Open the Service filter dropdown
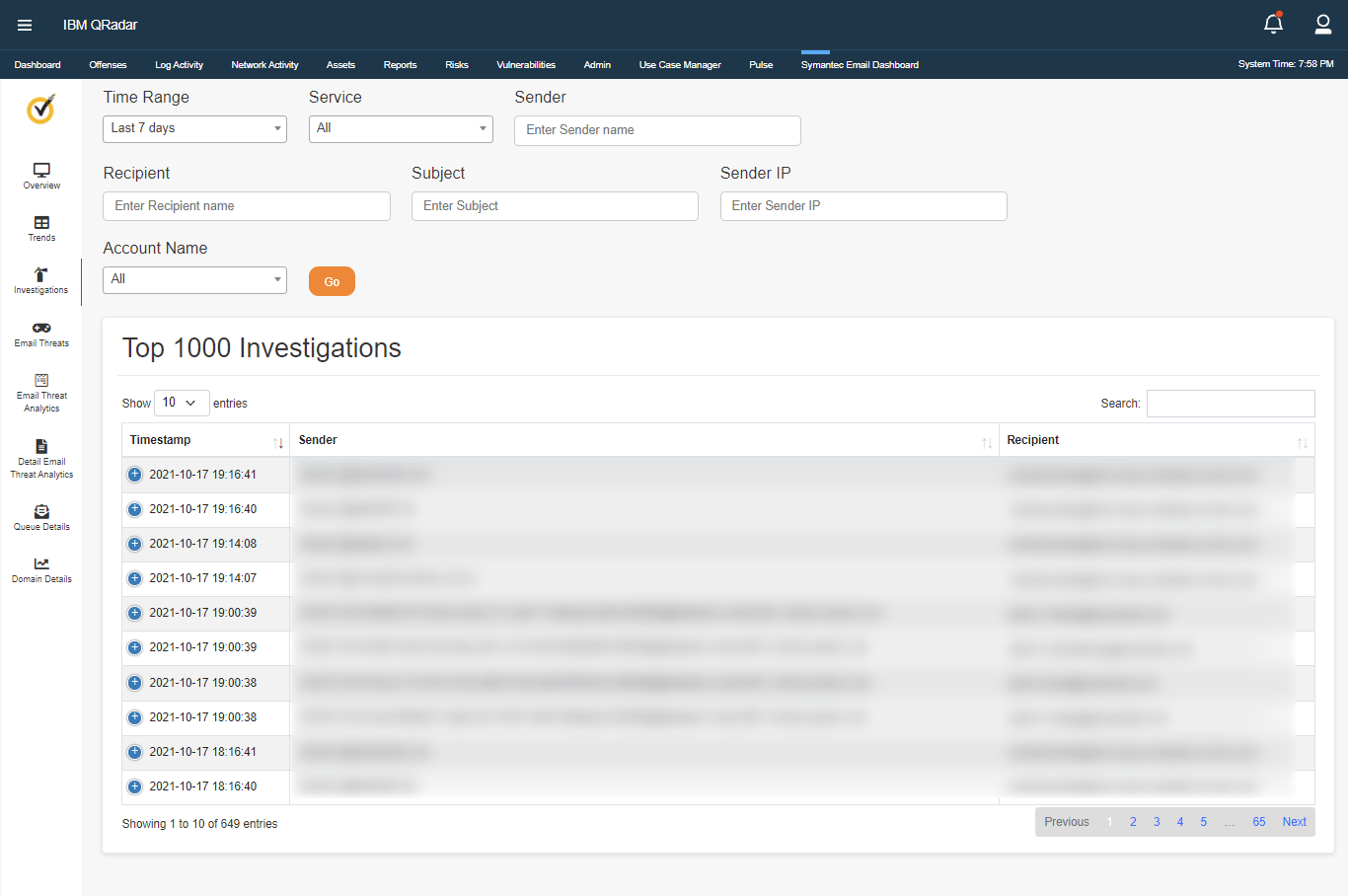The height and width of the screenshot is (896, 1348). 401,128
